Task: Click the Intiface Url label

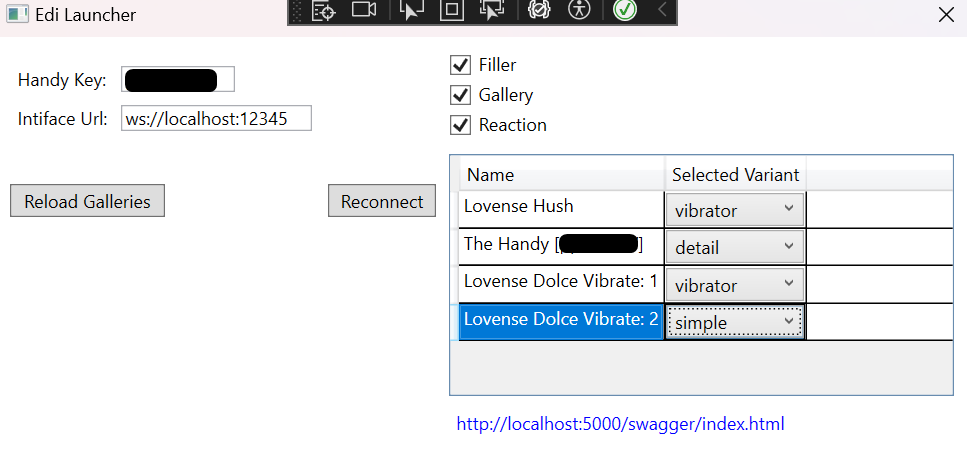Action: [63, 118]
